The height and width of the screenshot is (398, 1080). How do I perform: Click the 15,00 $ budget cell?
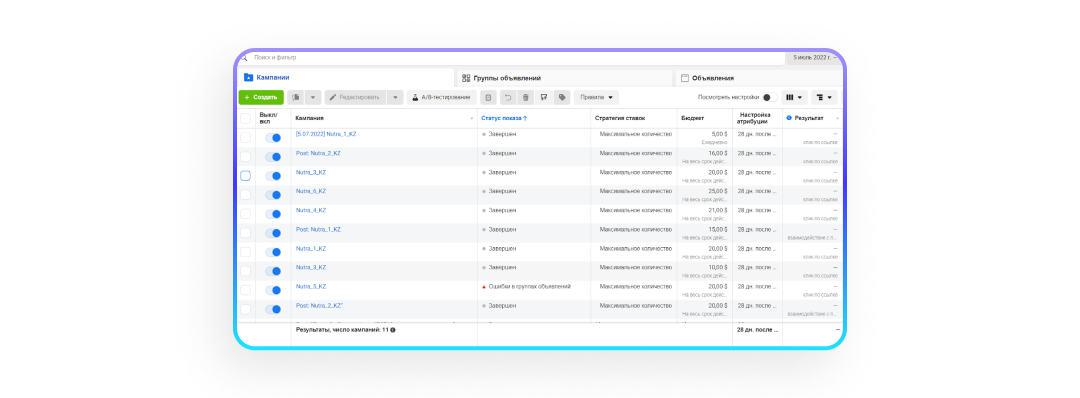tap(718, 229)
